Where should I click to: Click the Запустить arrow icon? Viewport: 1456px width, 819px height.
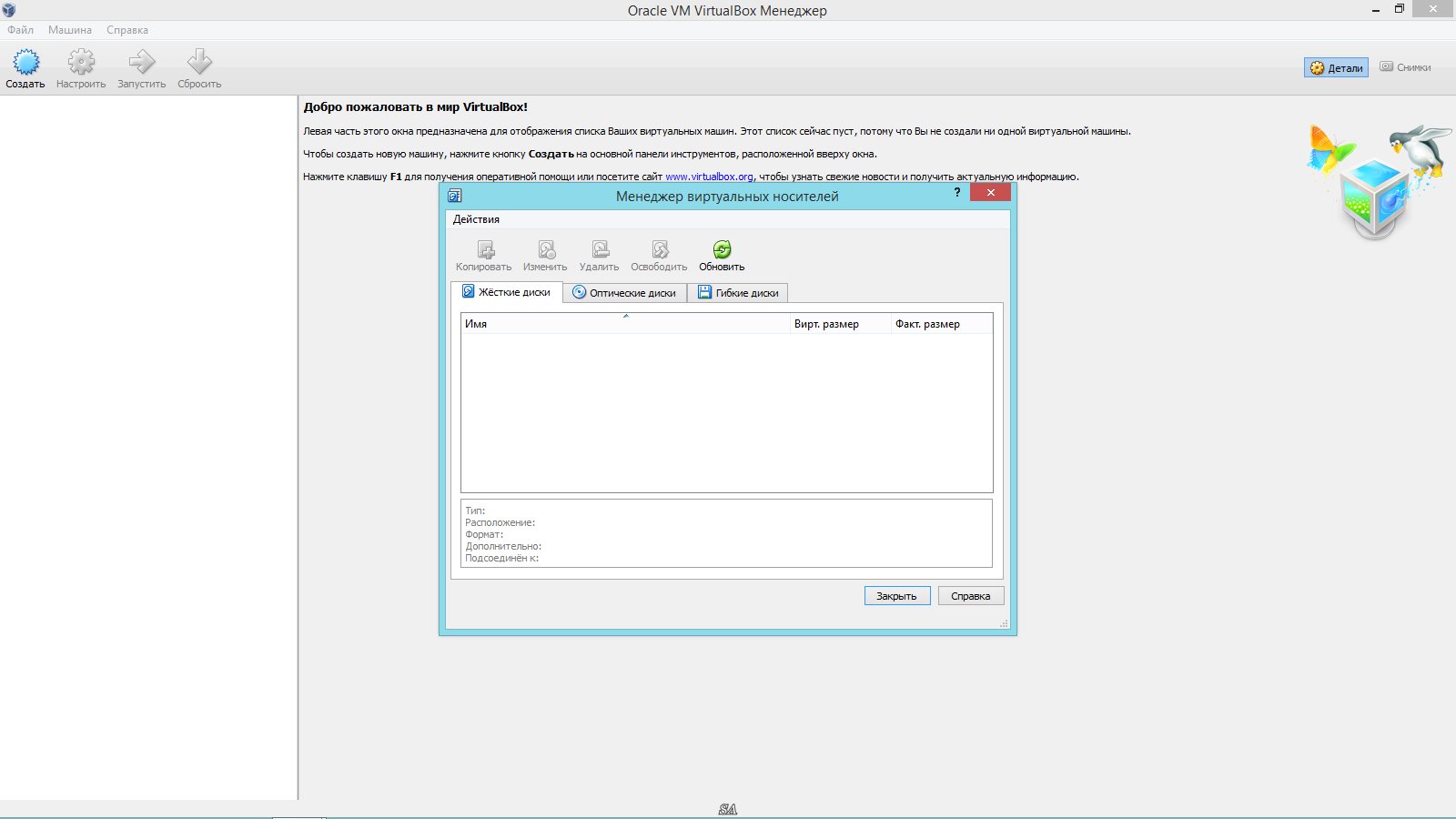click(141, 62)
